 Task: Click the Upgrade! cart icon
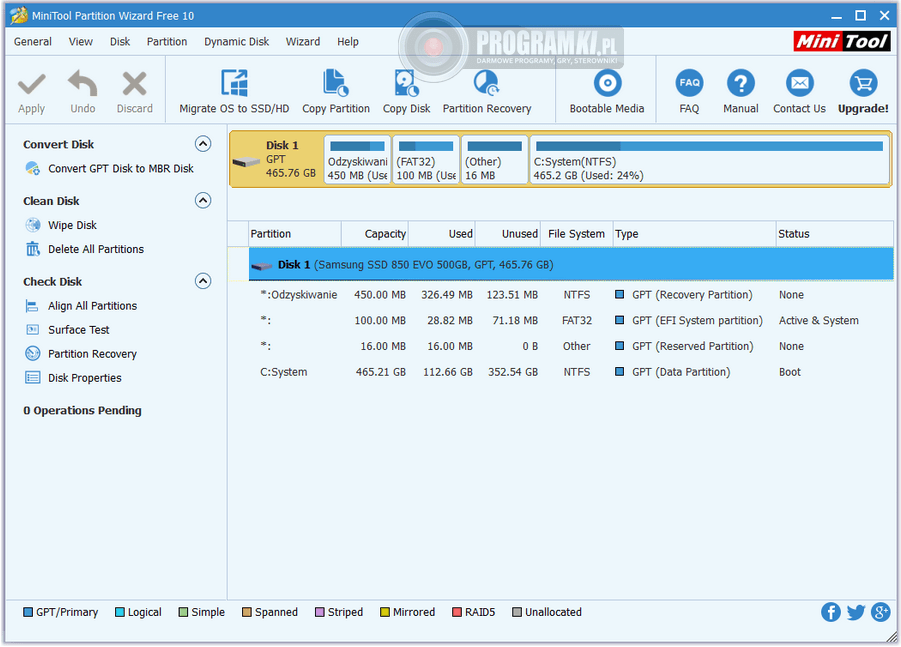pos(863,83)
